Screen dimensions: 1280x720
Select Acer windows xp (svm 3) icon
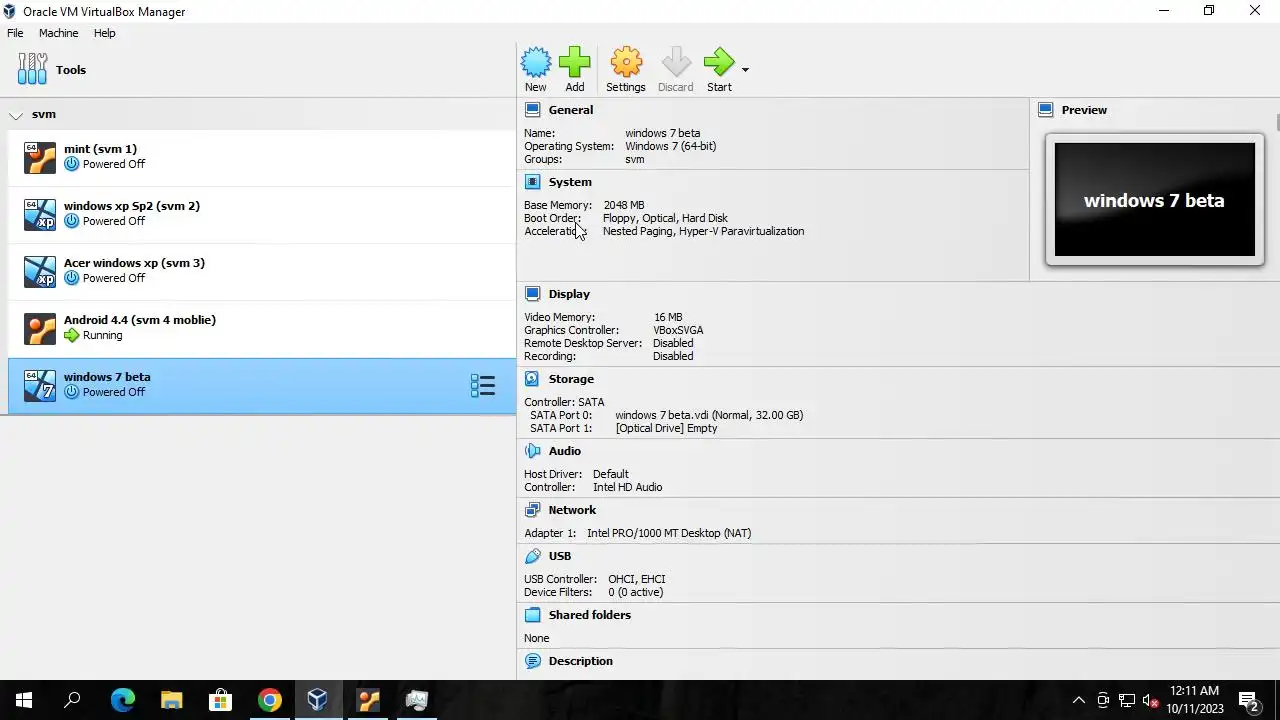coord(40,271)
